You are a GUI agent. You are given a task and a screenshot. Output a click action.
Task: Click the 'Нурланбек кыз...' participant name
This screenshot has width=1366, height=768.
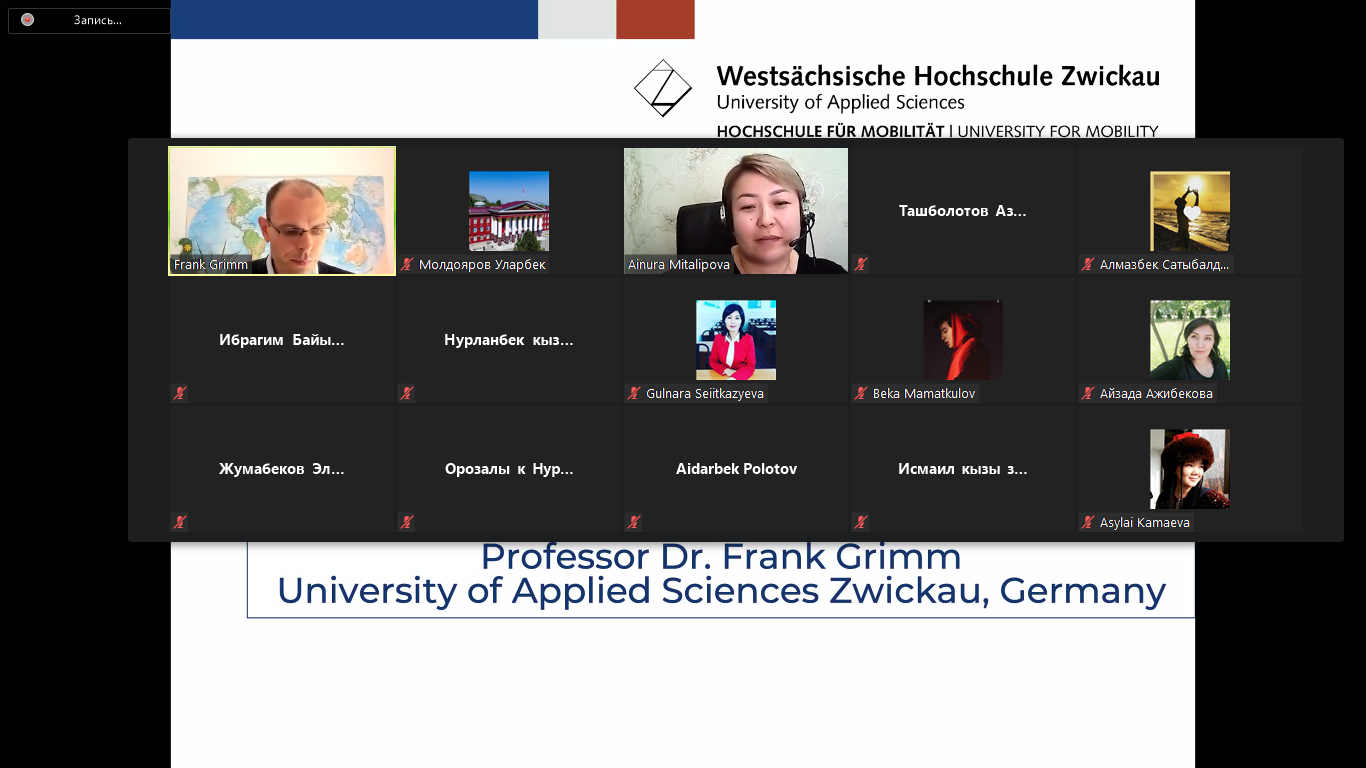[x=509, y=340]
